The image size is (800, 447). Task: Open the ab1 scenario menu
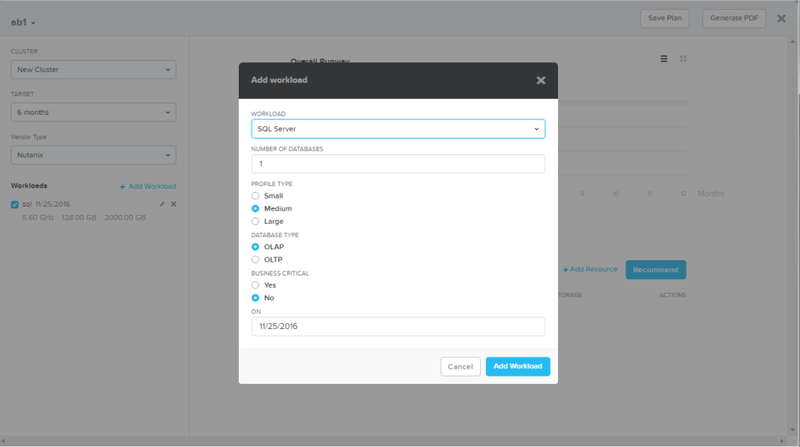pyautogui.click(x=23, y=22)
